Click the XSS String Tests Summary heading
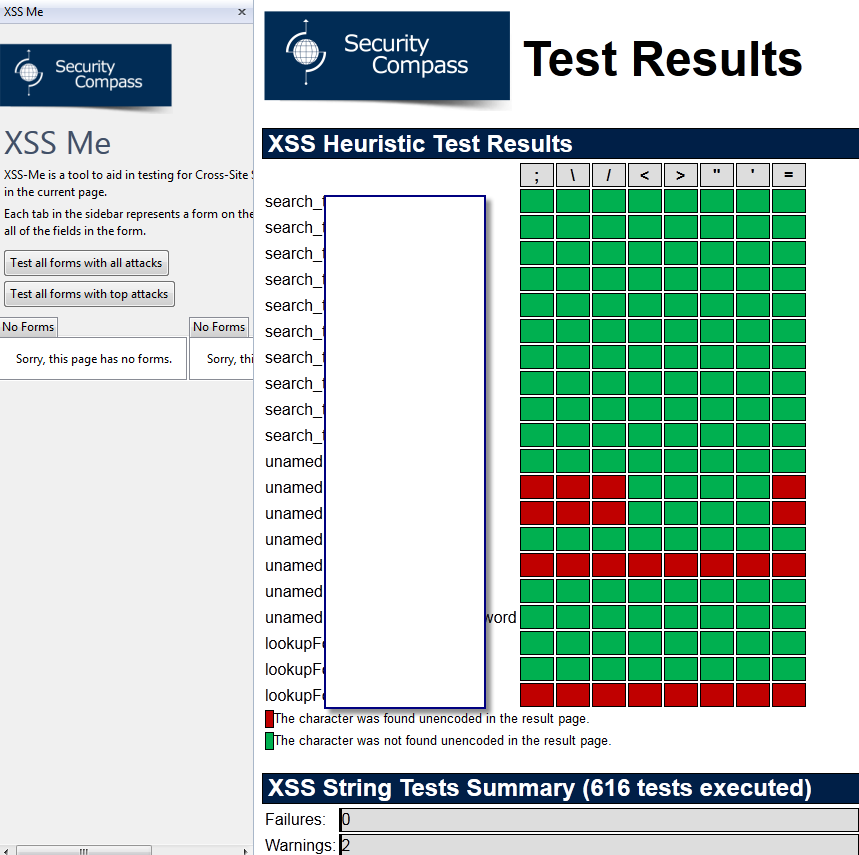Viewport: 859px width, 855px height. pyautogui.click(x=539, y=788)
